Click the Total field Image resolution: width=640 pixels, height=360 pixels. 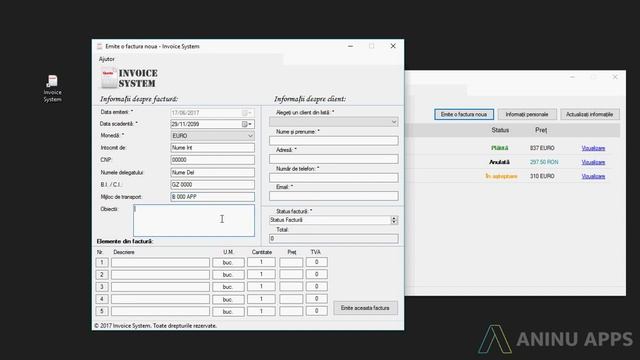(333, 239)
